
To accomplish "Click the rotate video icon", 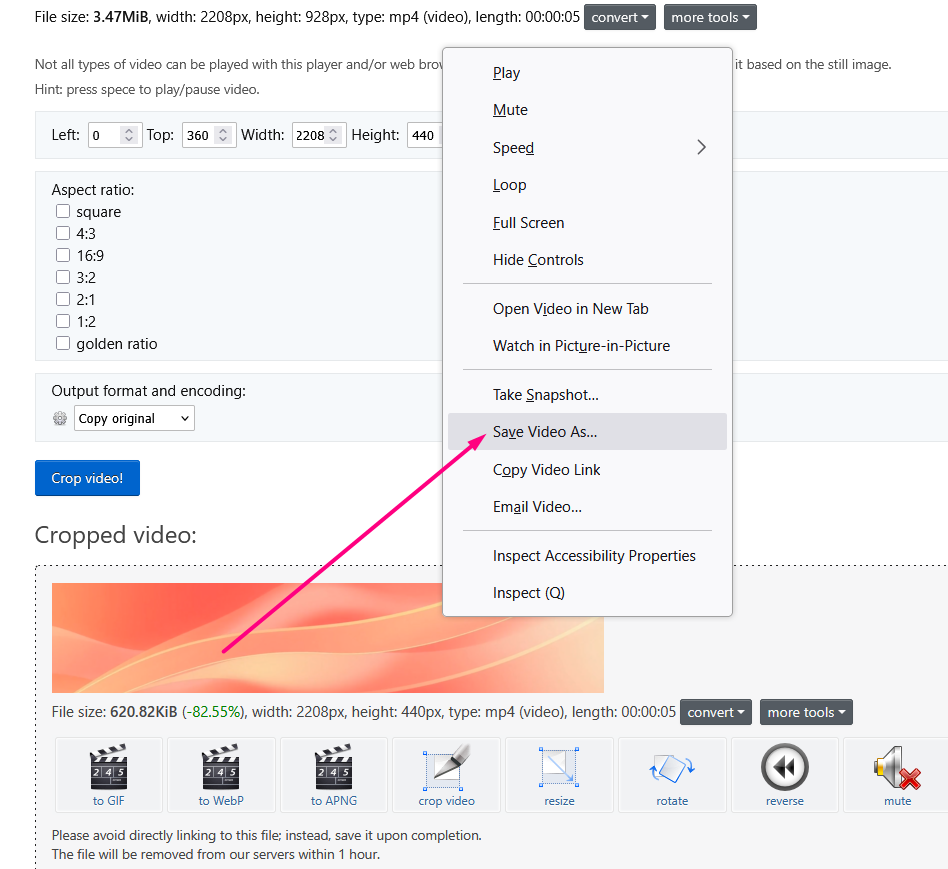I will [x=672, y=774].
